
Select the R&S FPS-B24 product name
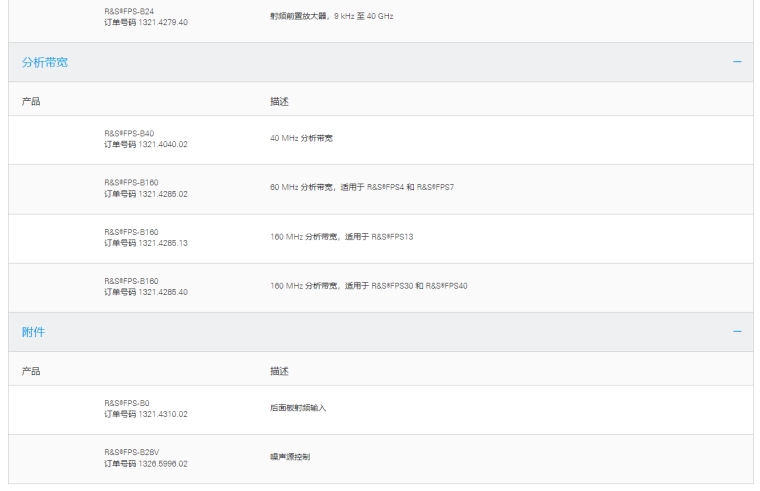coord(129,11)
